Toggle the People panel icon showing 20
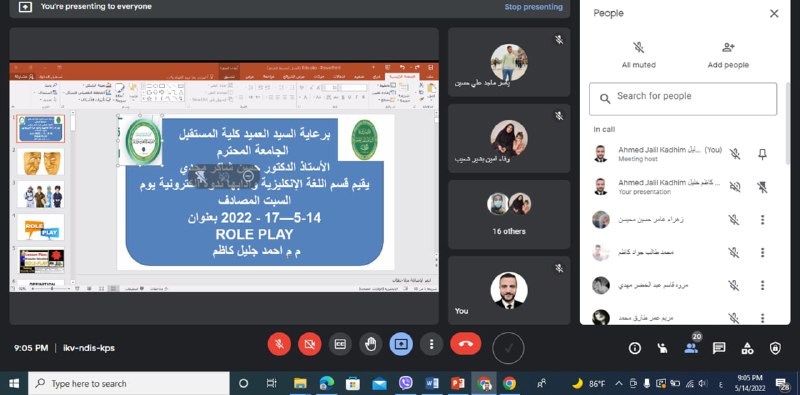Viewport: 800px width, 395px height. (x=691, y=347)
